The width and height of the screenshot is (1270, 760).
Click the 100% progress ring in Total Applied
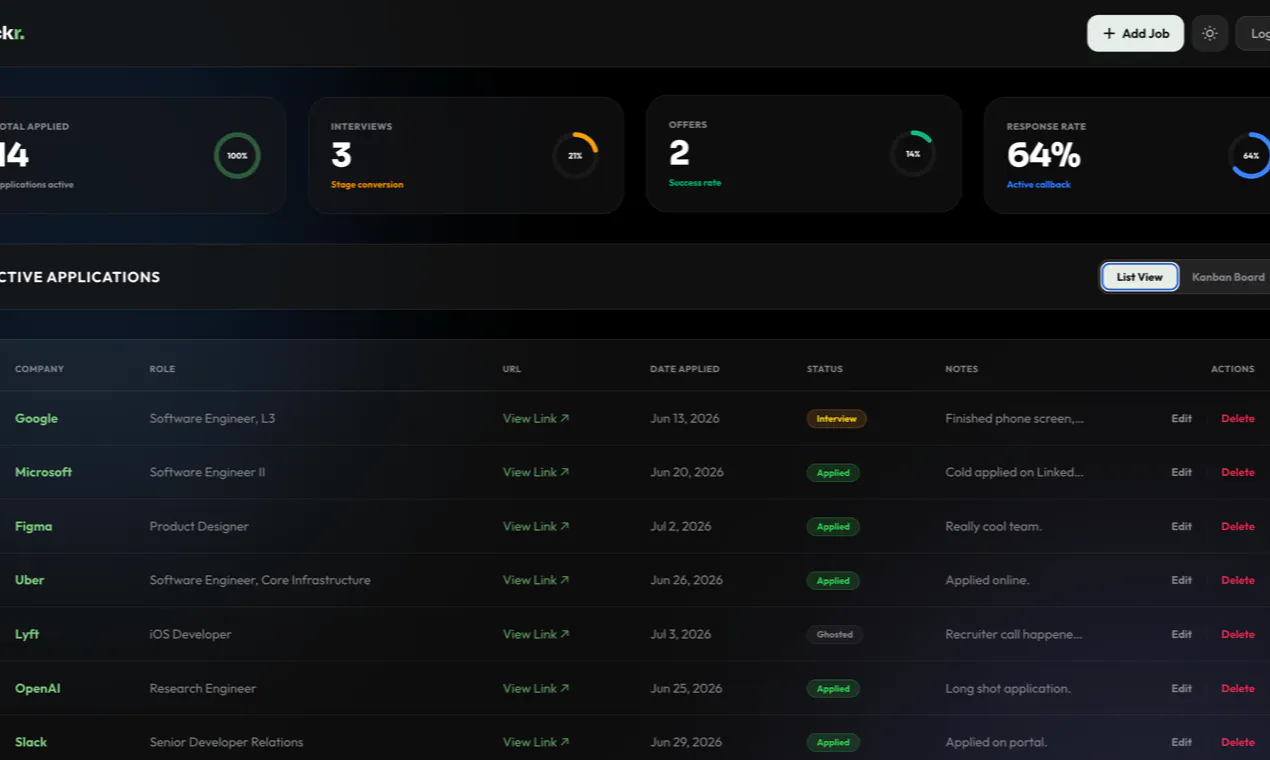click(237, 156)
